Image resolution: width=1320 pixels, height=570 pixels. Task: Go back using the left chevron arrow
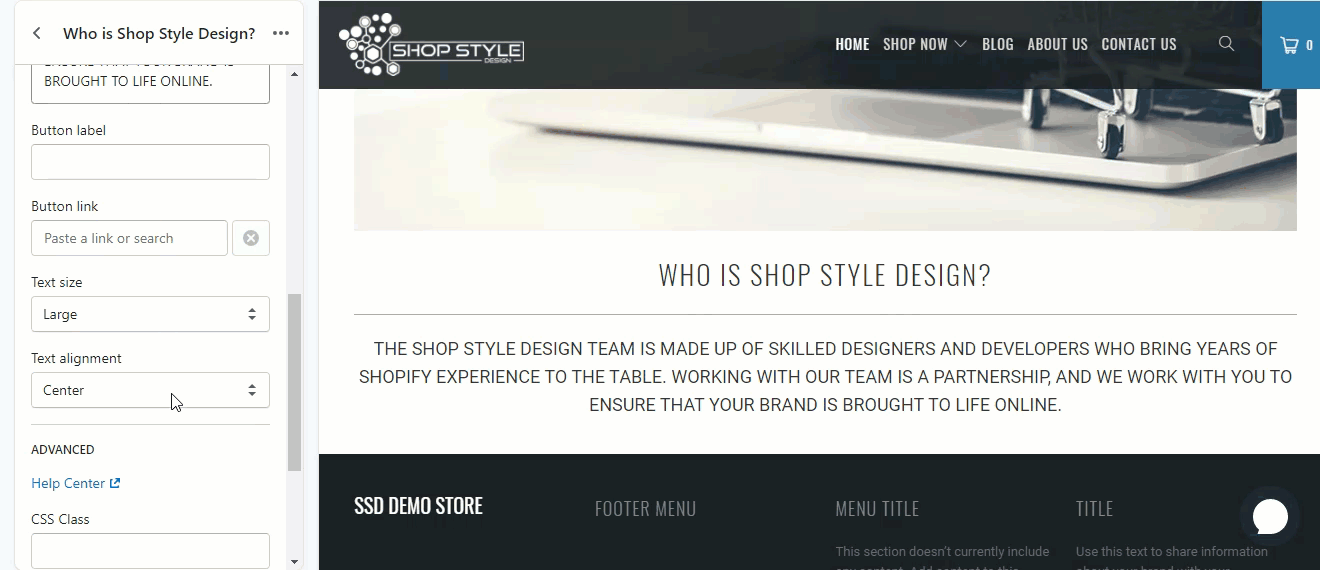pos(37,33)
